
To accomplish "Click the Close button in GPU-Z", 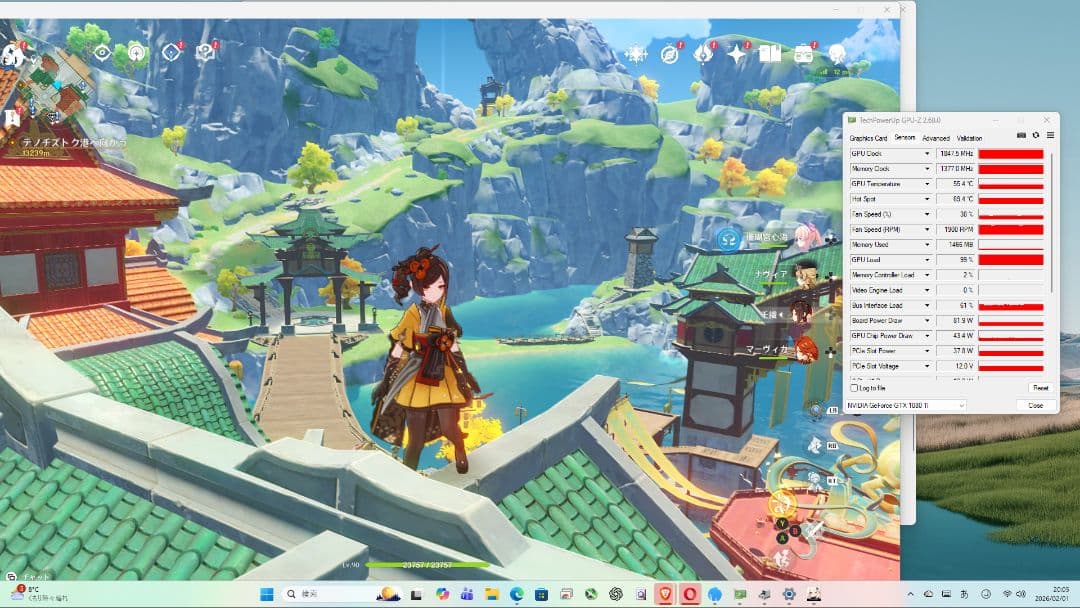I will (x=1035, y=405).
